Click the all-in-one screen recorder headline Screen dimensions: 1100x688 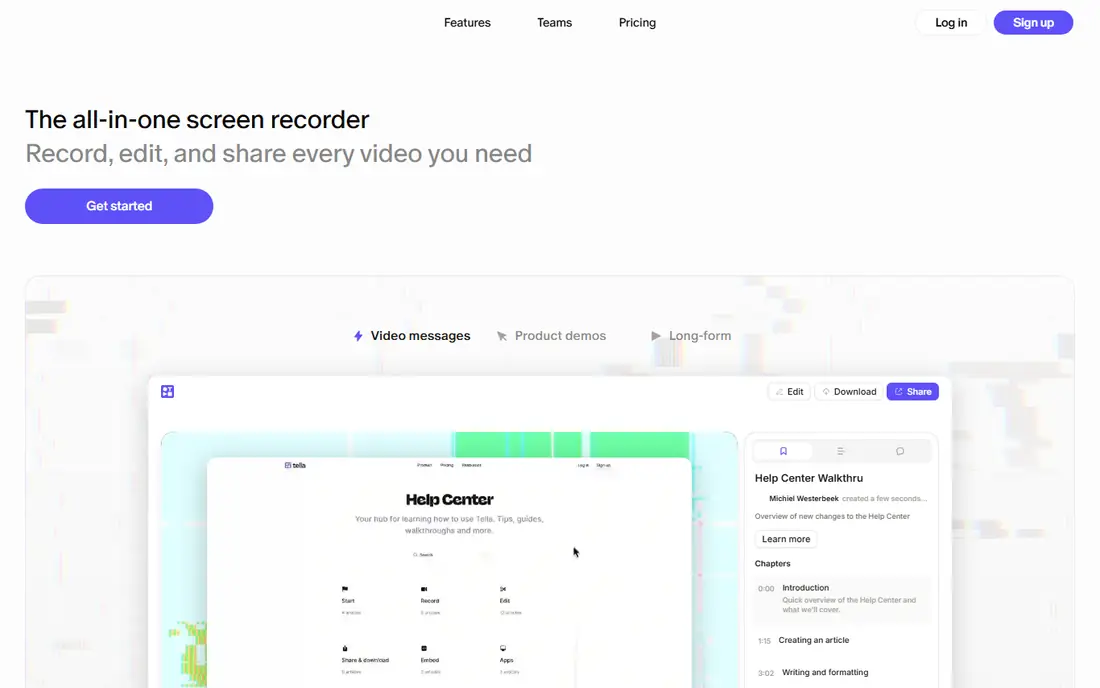point(197,120)
